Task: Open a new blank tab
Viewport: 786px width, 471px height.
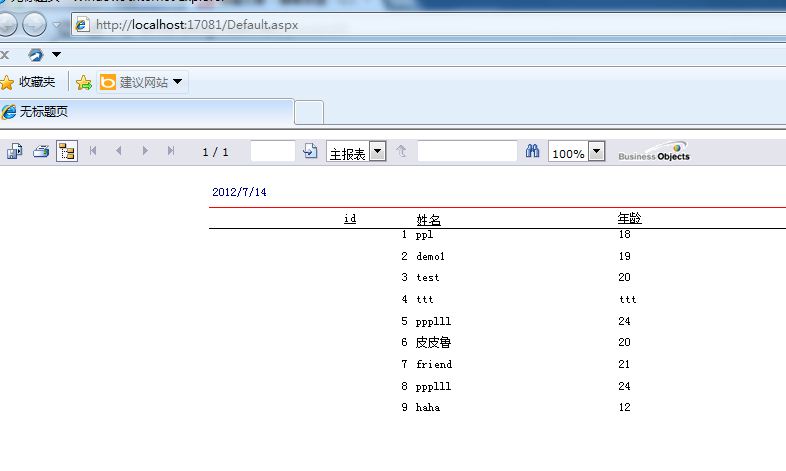Action: point(309,112)
